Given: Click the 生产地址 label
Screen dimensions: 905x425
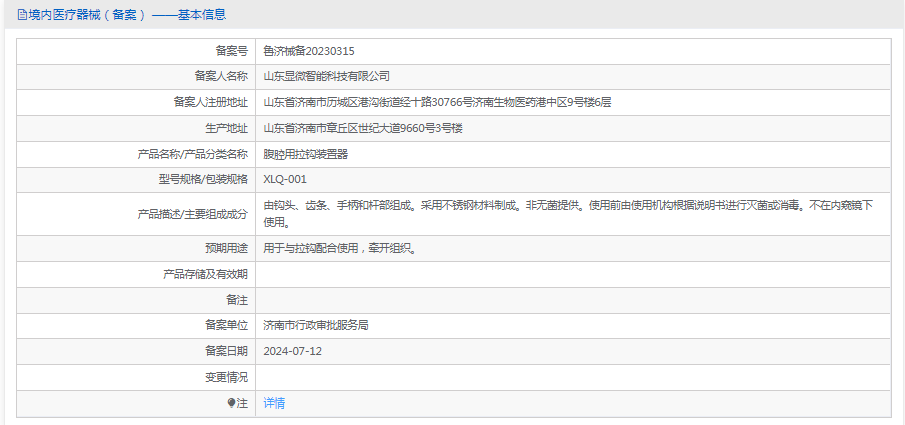Looking at the screenshot, I should pos(226,129).
